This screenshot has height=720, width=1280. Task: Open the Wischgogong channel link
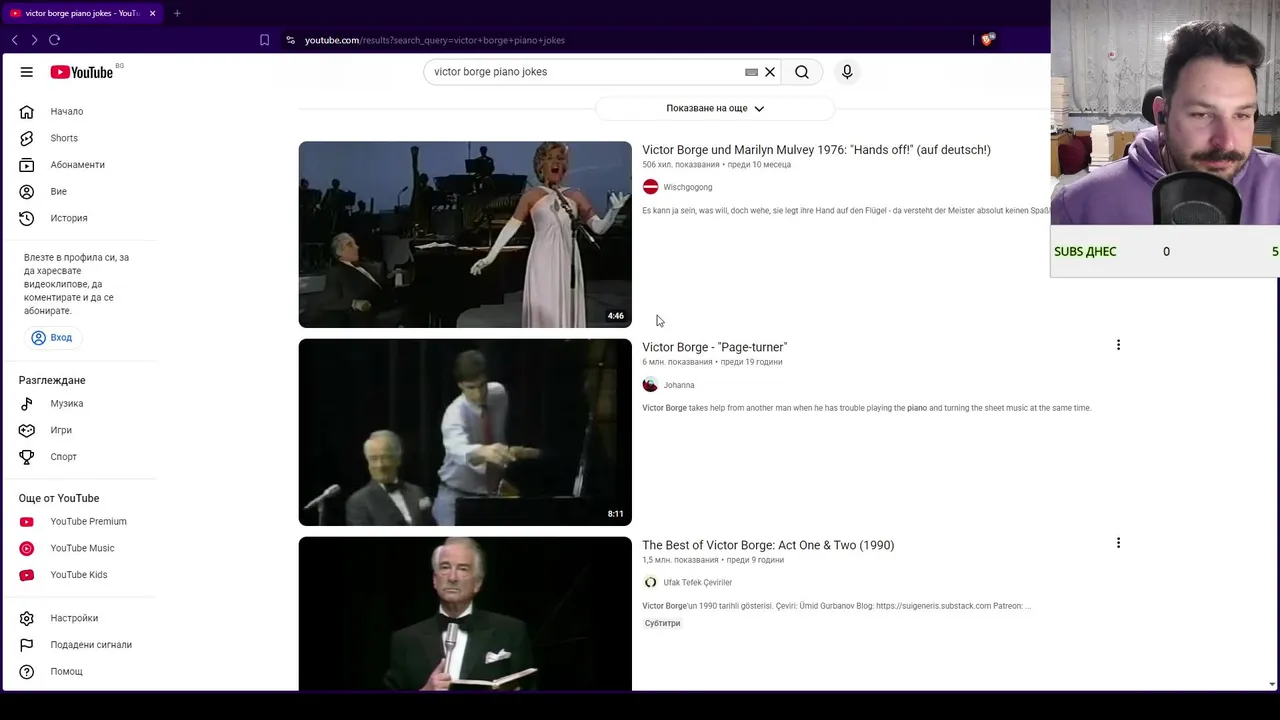click(x=687, y=187)
